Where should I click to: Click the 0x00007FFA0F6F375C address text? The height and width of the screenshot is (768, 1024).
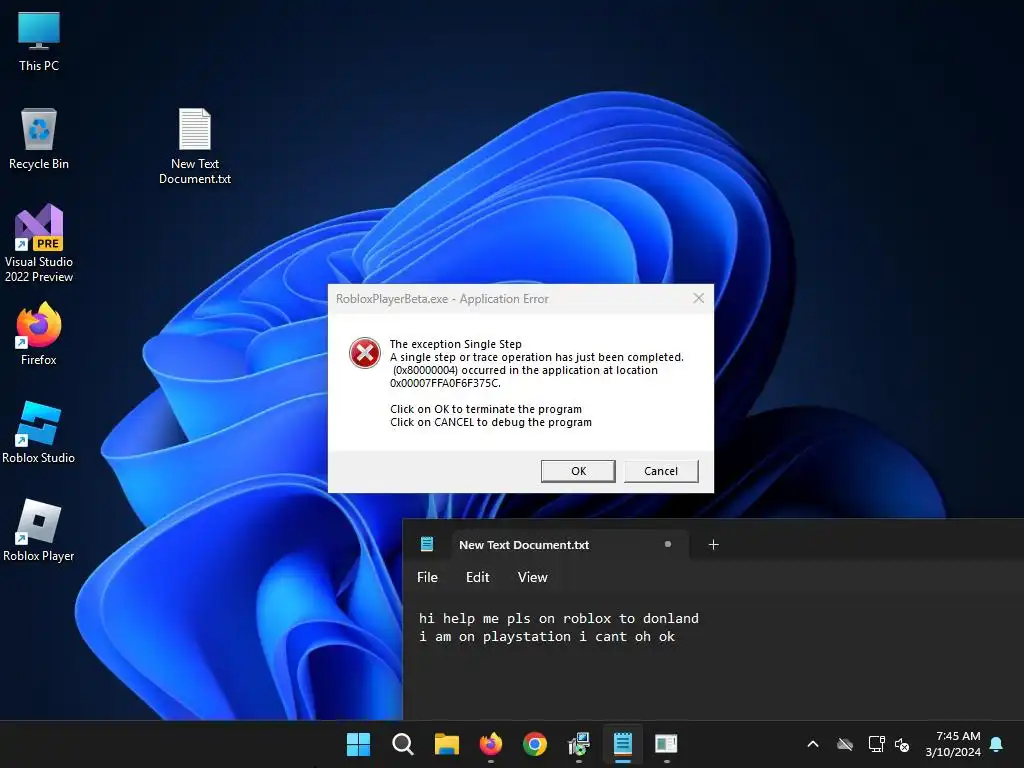[444, 383]
